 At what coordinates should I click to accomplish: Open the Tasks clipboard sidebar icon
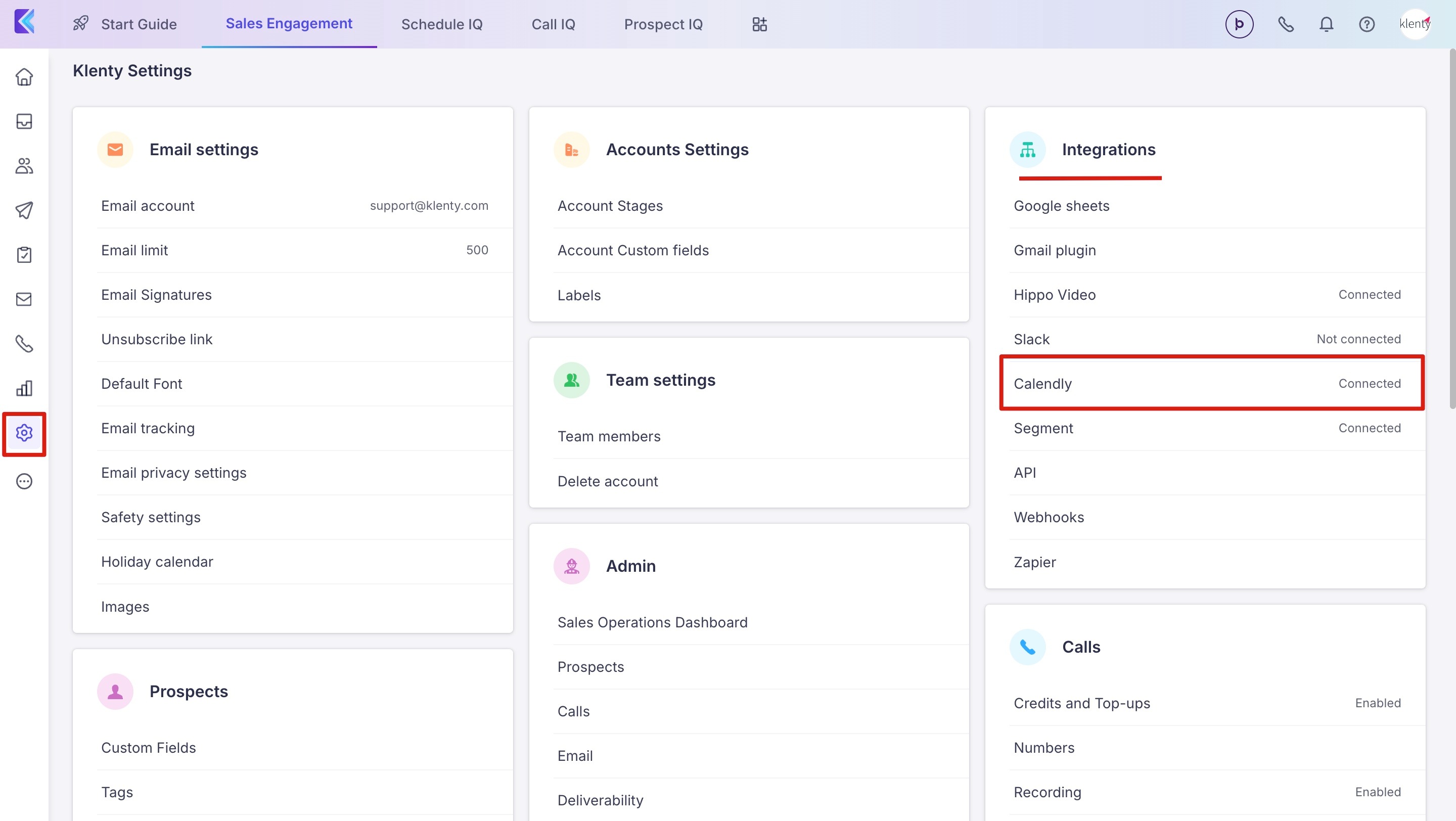(24, 255)
